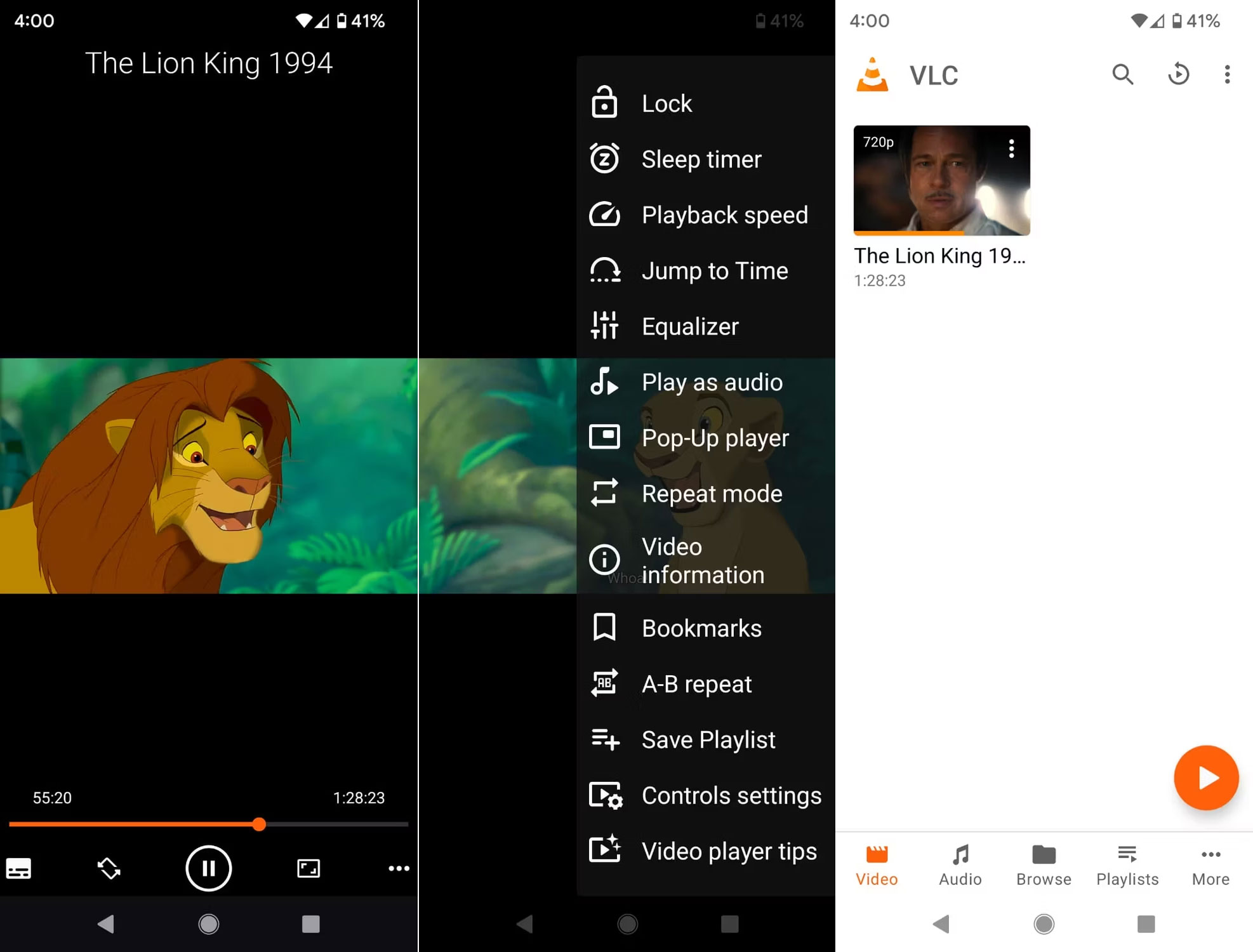Click the playback progress slider handle
The height and width of the screenshot is (952, 1253).
click(x=259, y=824)
